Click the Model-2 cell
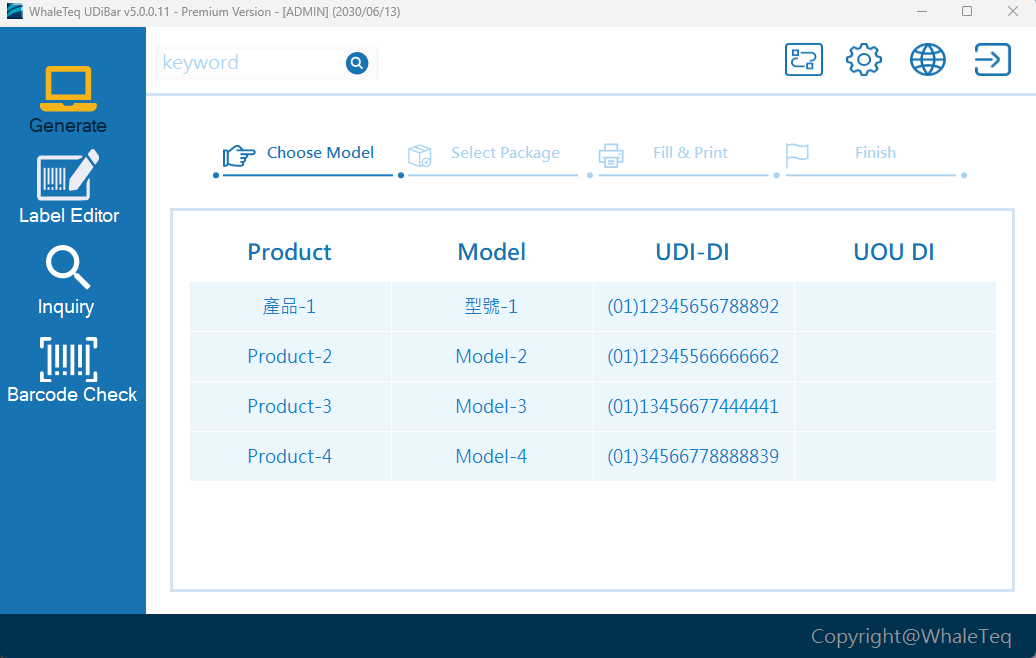 click(x=492, y=357)
